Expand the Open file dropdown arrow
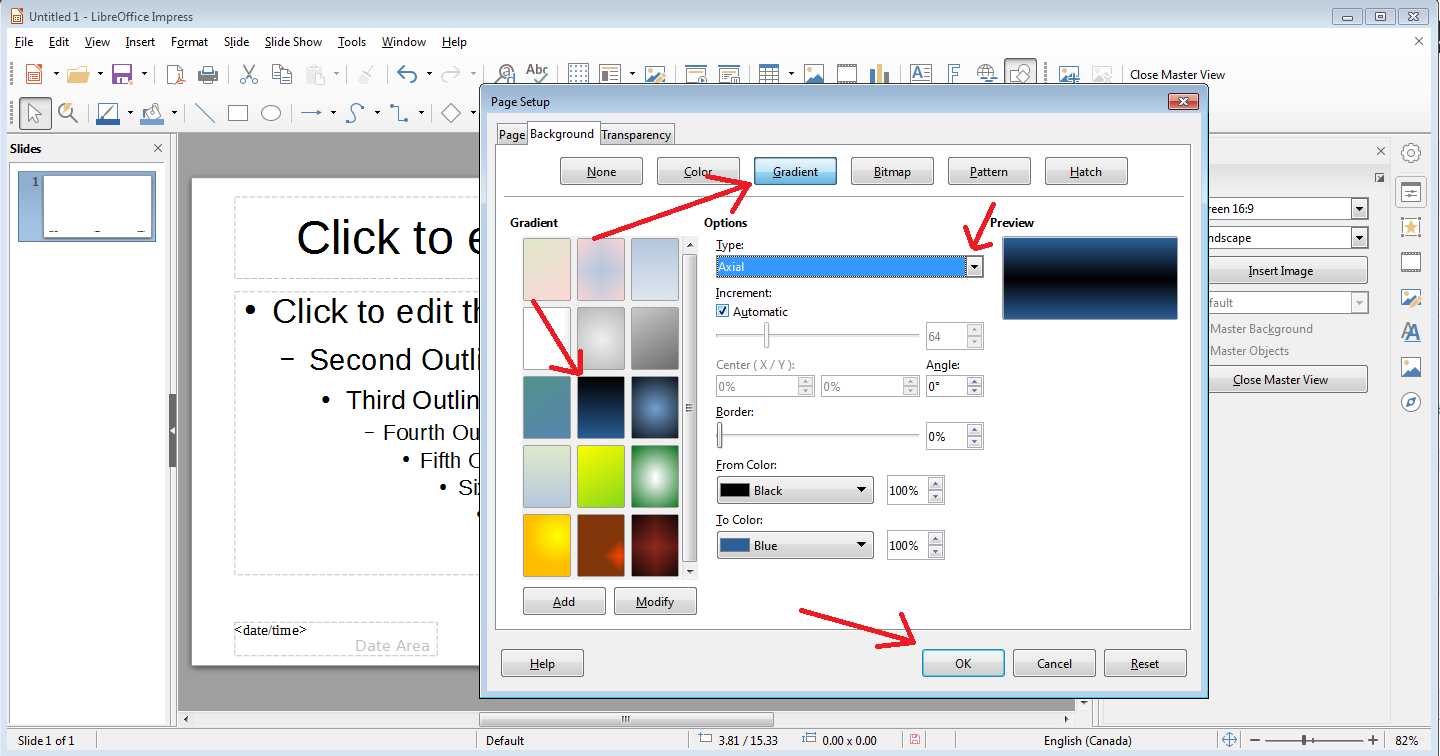 click(100, 74)
